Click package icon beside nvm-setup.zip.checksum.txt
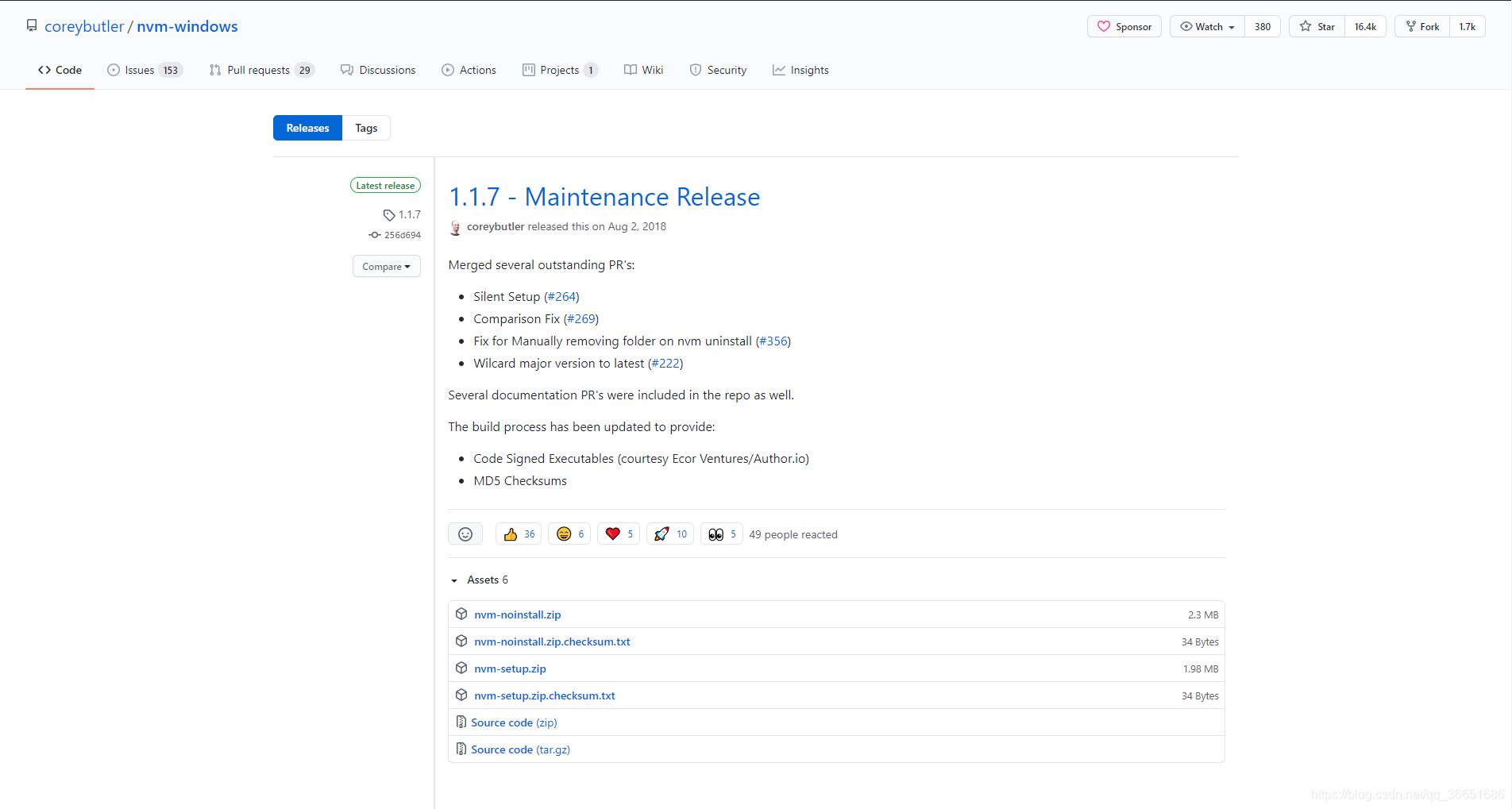 (461, 695)
